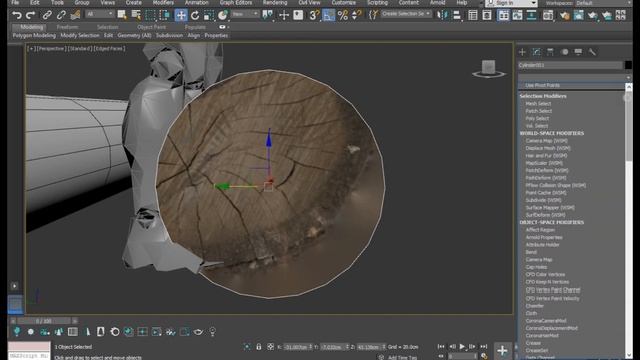The image size is (640, 360).
Task: Toggle the Selection Lock padlock icon
Action: [258, 347]
